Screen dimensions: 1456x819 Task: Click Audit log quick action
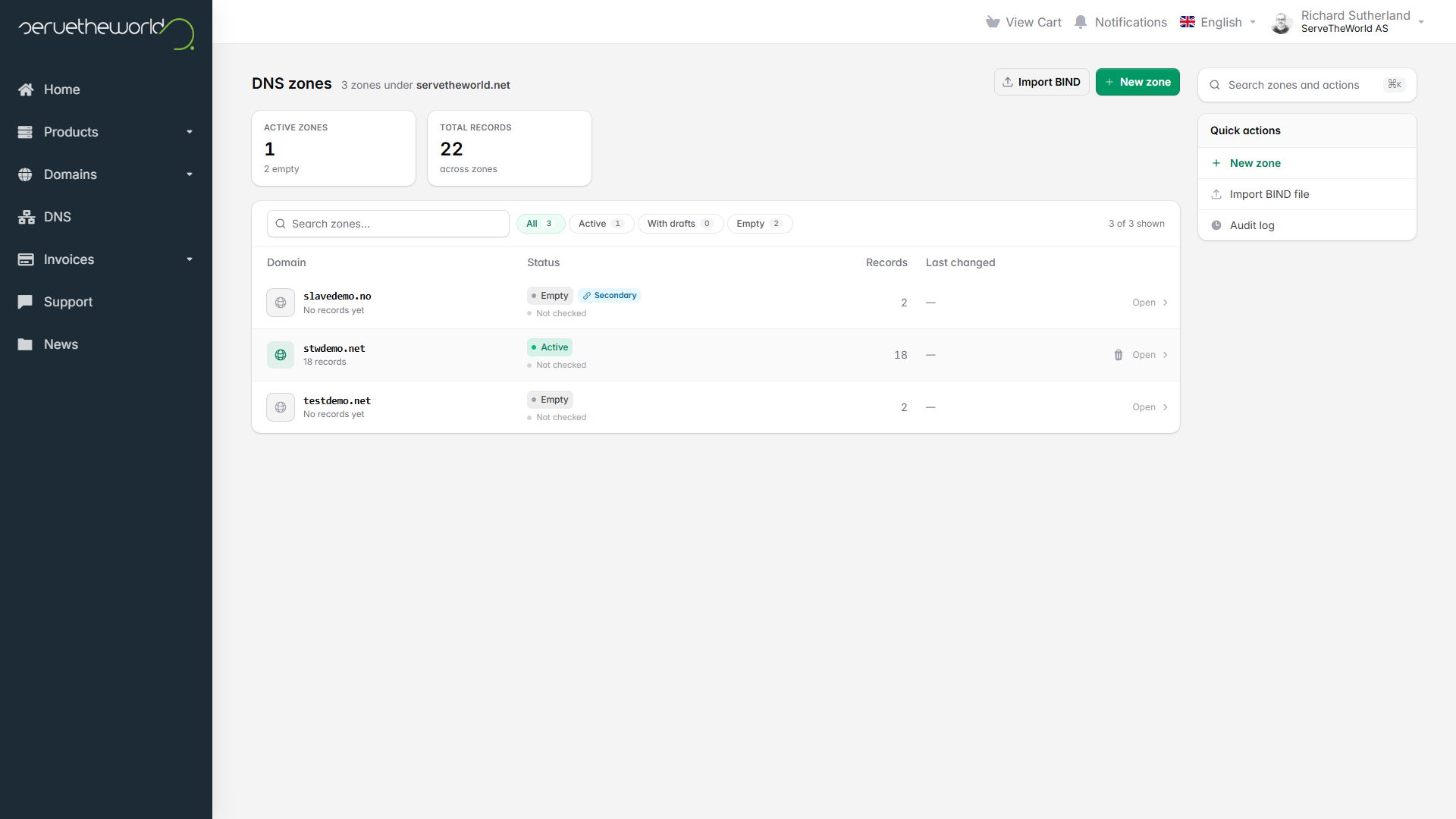pos(1307,225)
